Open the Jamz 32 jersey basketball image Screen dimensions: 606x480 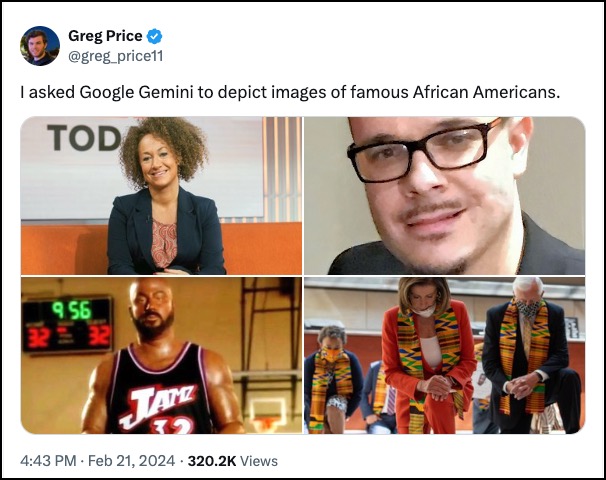click(161, 355)
